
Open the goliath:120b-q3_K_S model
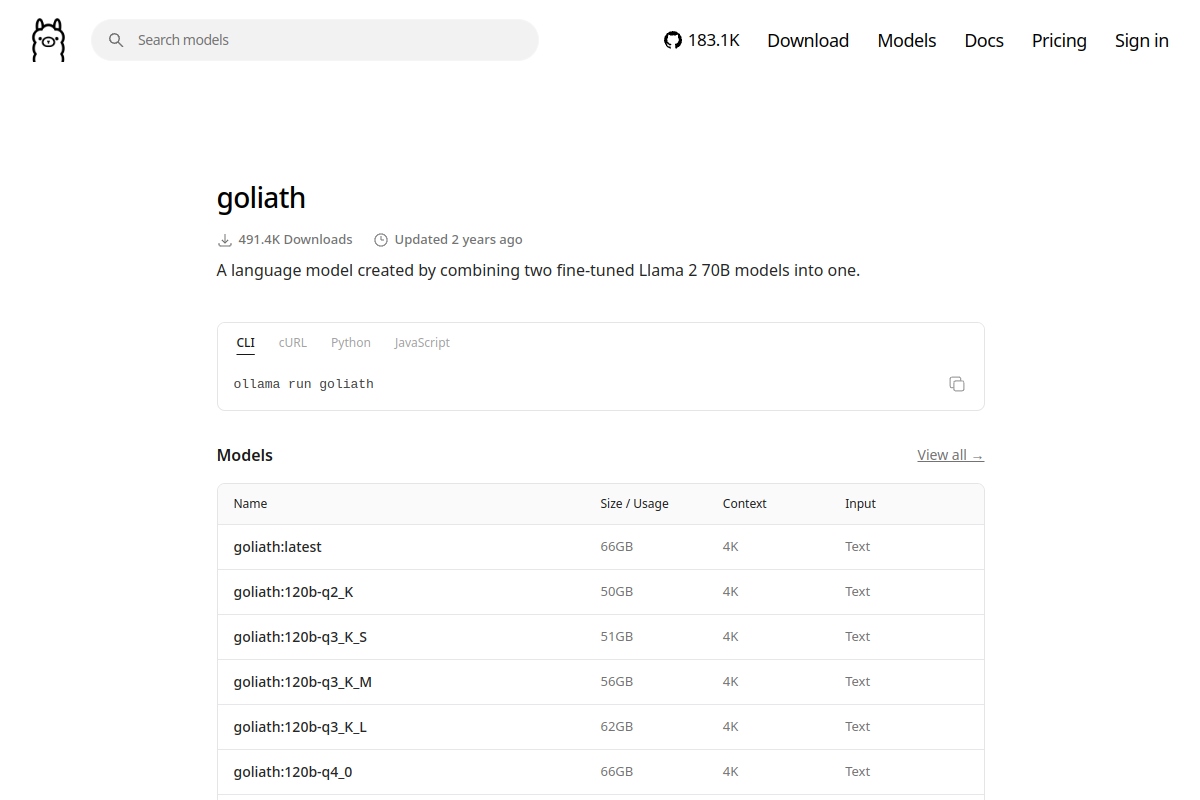click(300, 637)
